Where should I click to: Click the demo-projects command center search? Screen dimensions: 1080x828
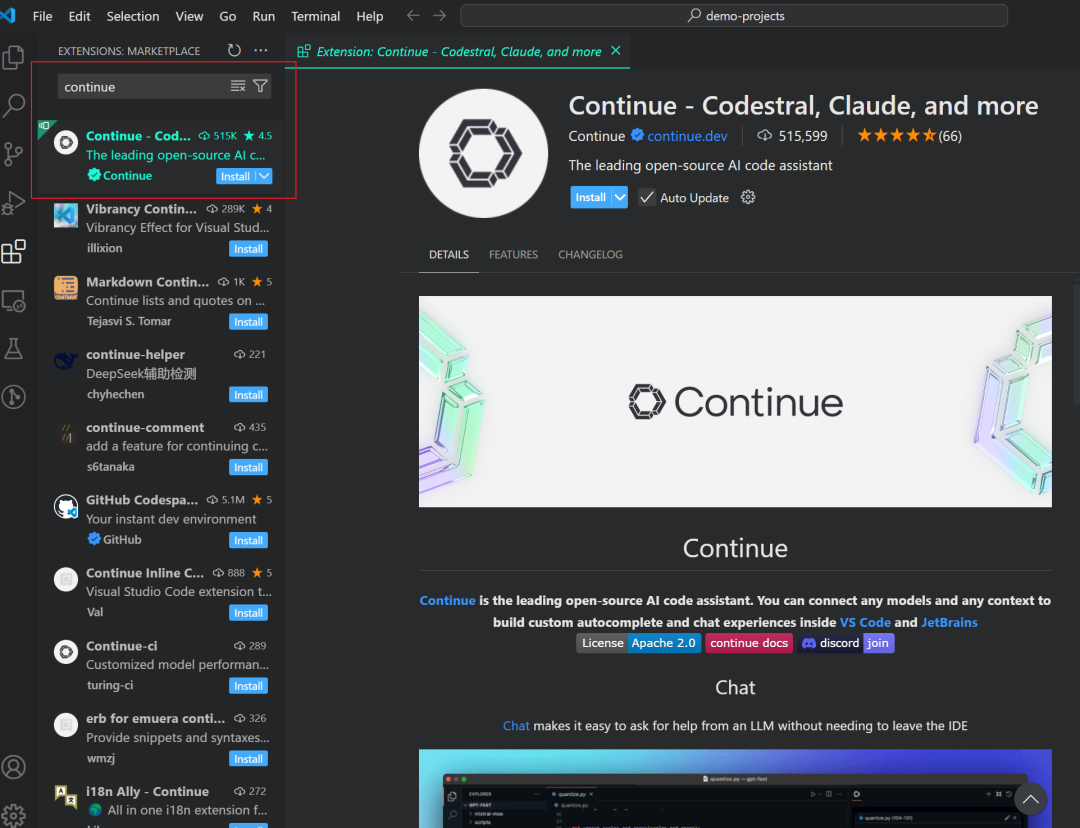[x=734, y=16]
